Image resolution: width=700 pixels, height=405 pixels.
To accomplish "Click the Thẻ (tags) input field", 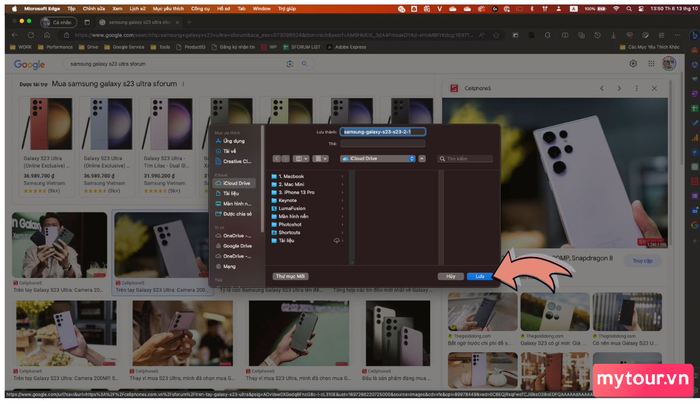I will 383,144.
